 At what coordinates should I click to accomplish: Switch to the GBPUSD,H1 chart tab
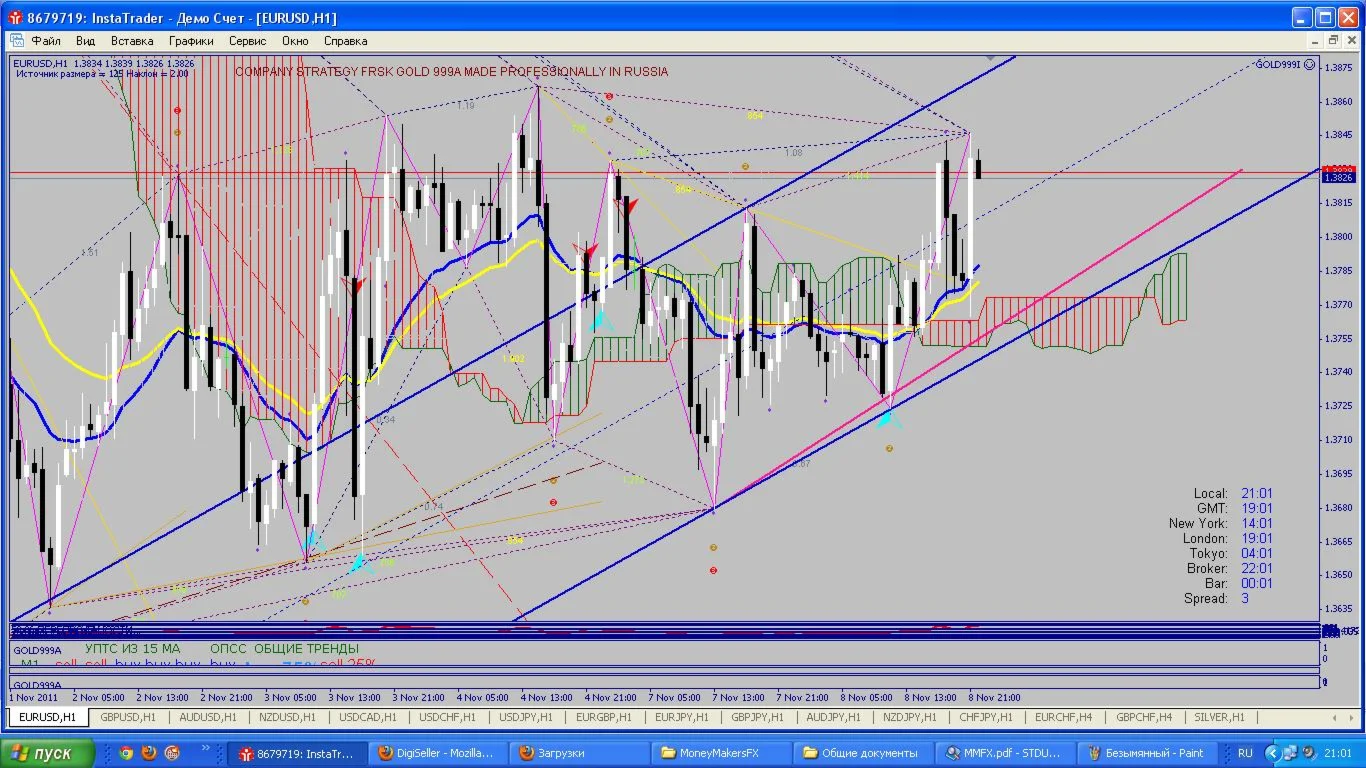[128, 717]
